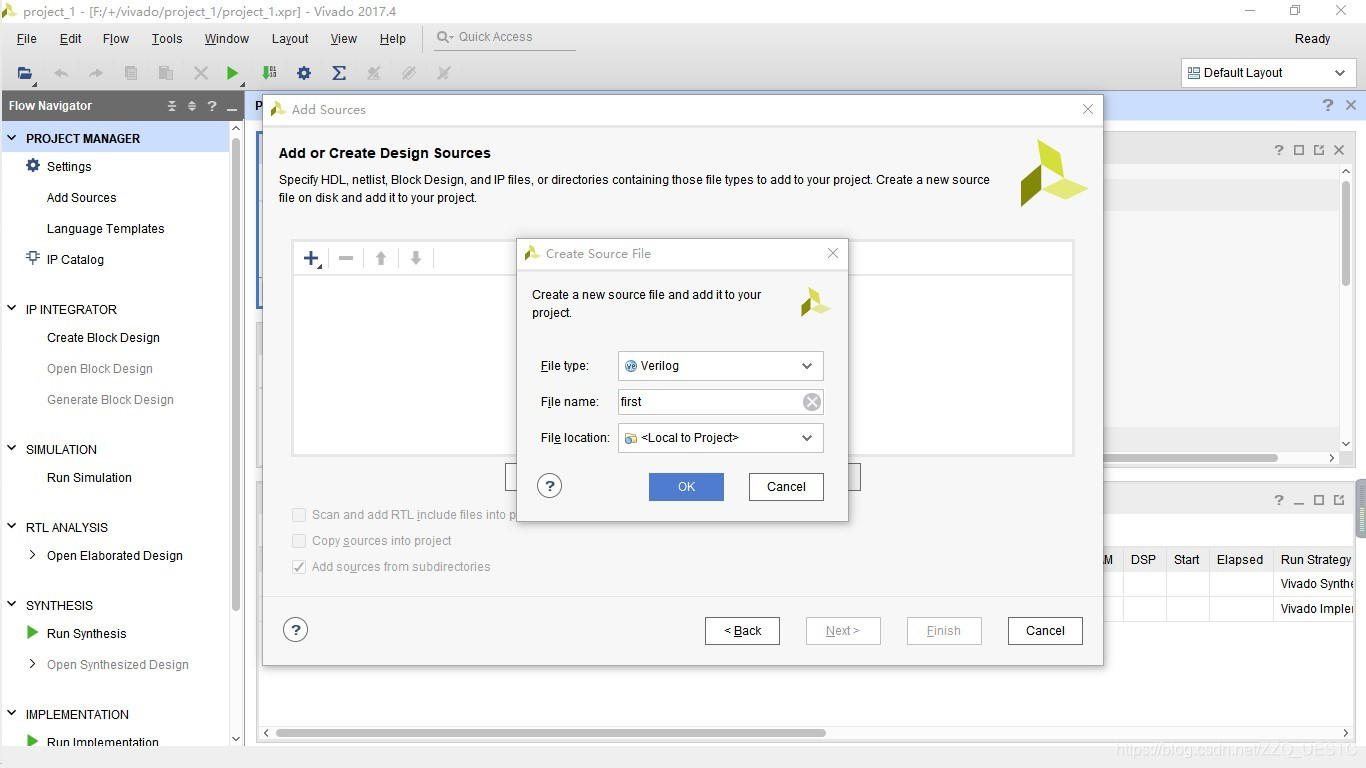Click the Paste toolbar icon
The image size is (1366, 768).
click(x=166, y=73)
